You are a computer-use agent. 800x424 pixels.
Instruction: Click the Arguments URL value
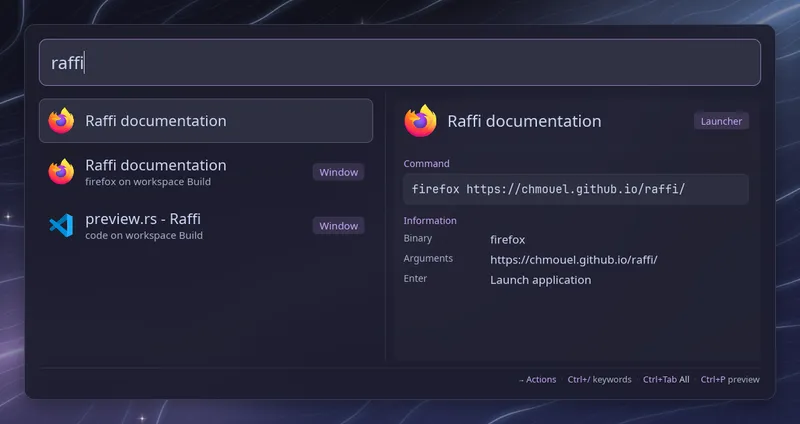coord(573,260)
